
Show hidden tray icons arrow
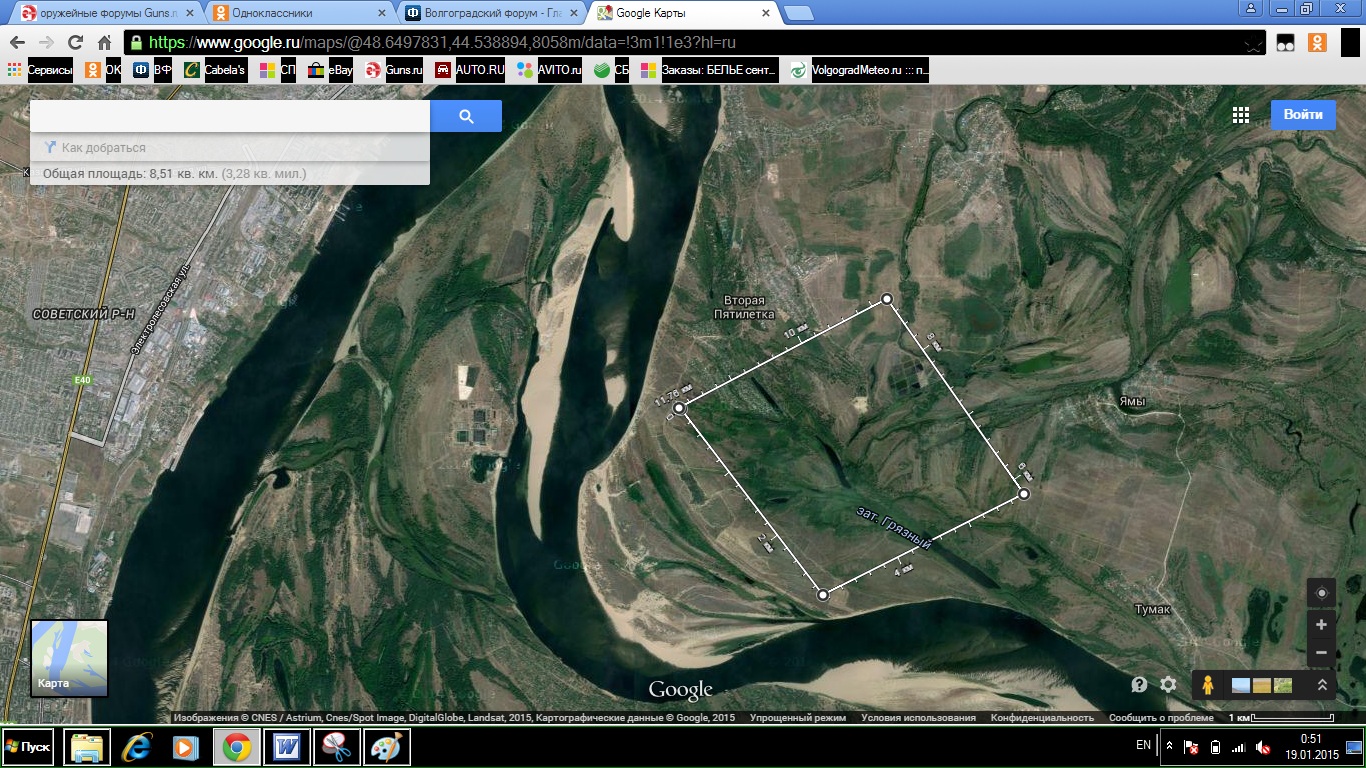point(1166,746)
